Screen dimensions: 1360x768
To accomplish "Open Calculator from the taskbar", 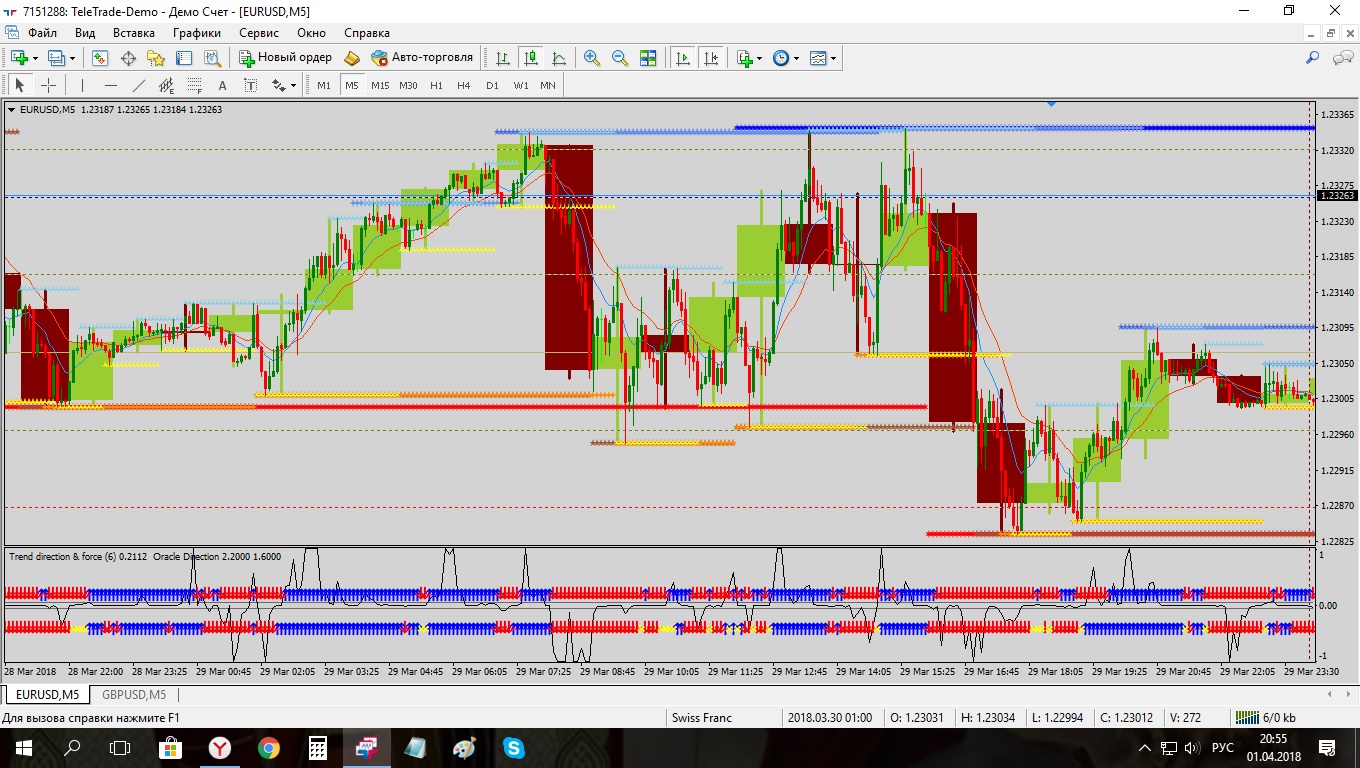I will (318, 747).
